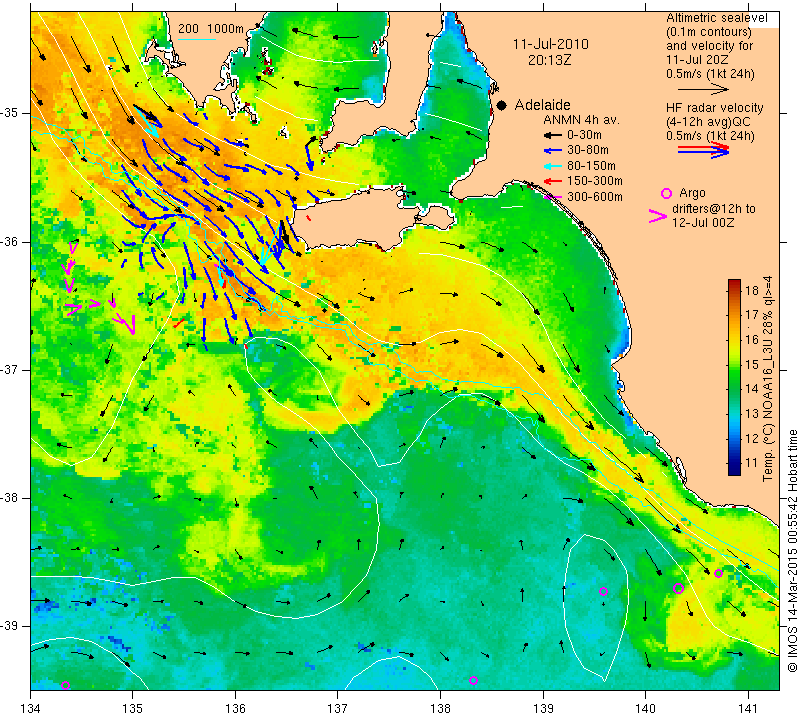Click latitude axis label -39
The height and width of the screenshot is (720, 800).
tap(11, 626)
